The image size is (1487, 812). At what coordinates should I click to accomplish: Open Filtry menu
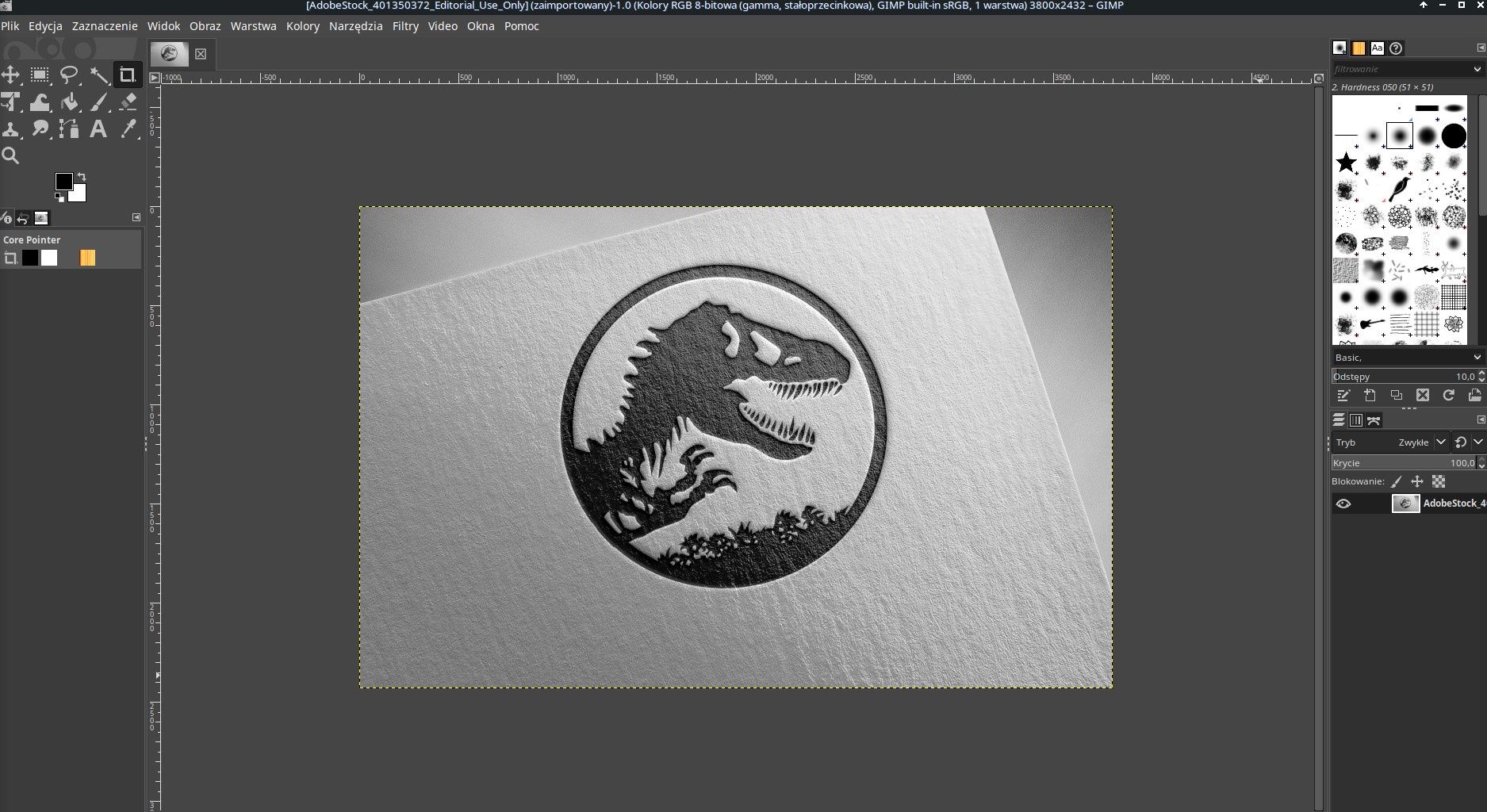click(x=405, y=26)
